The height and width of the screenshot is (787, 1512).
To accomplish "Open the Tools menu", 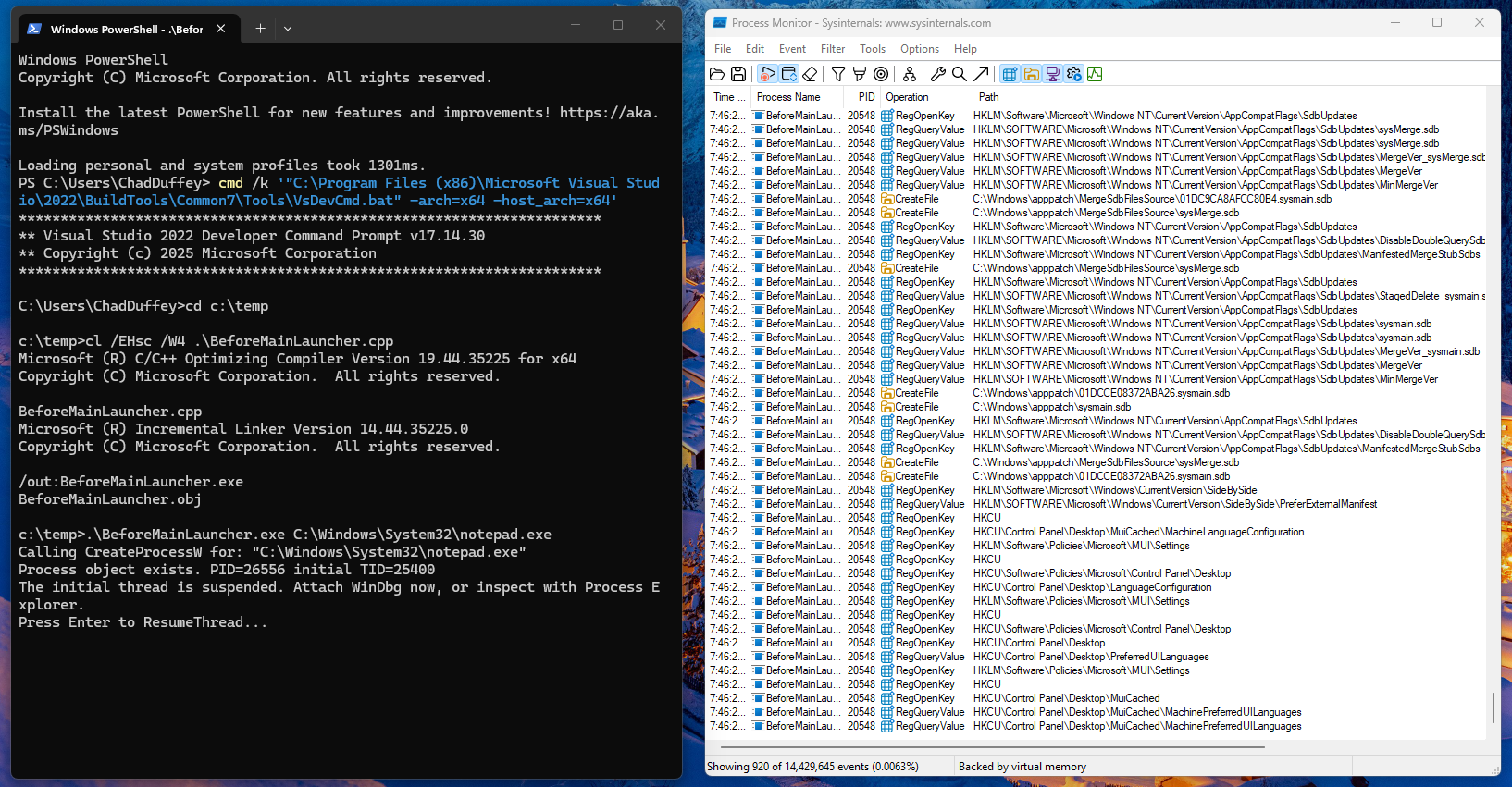I will point(873,49).
